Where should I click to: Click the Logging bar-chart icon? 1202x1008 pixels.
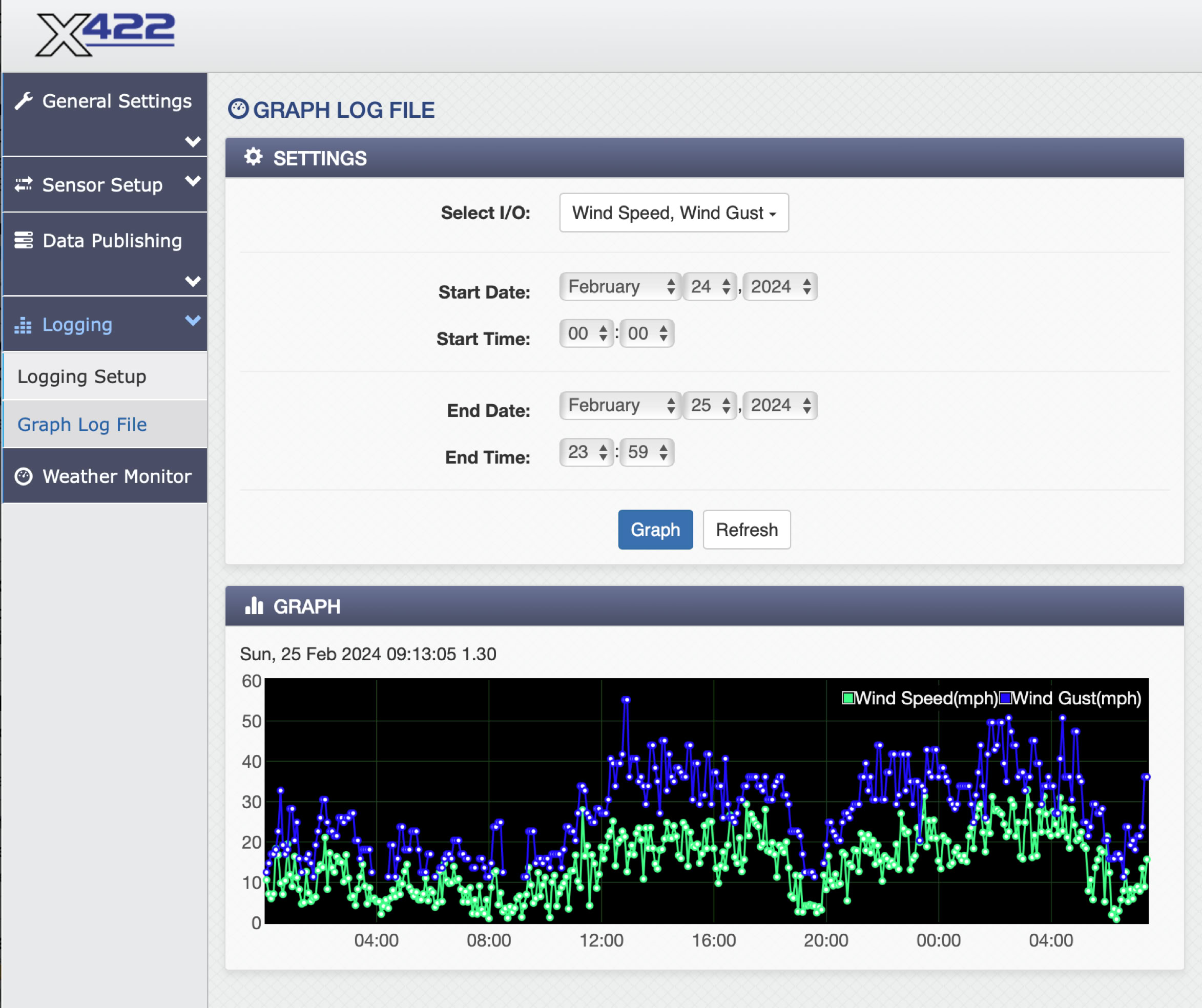[x=23, y=325]
